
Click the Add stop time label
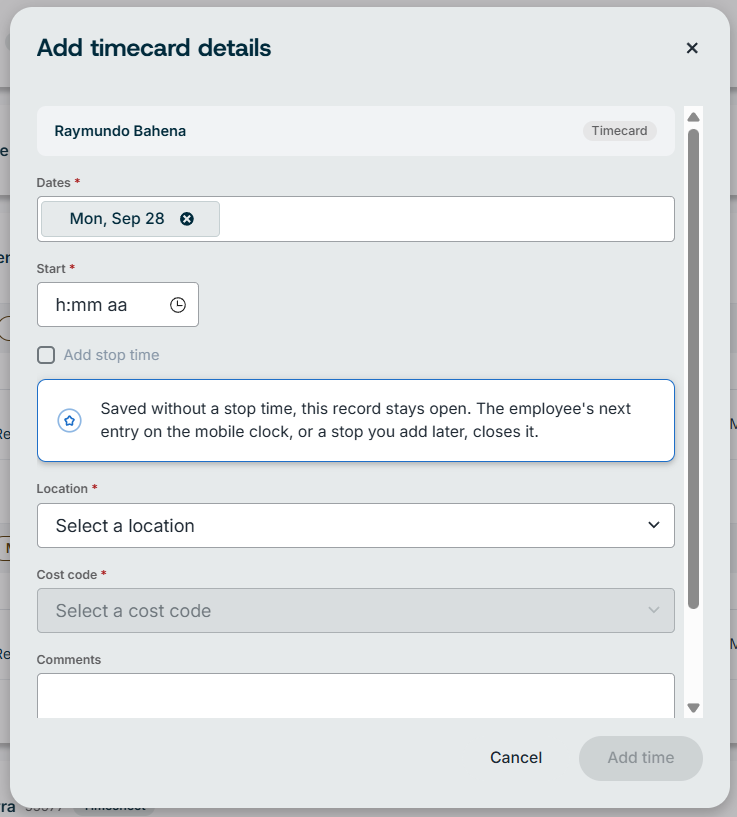click(112, 355)
